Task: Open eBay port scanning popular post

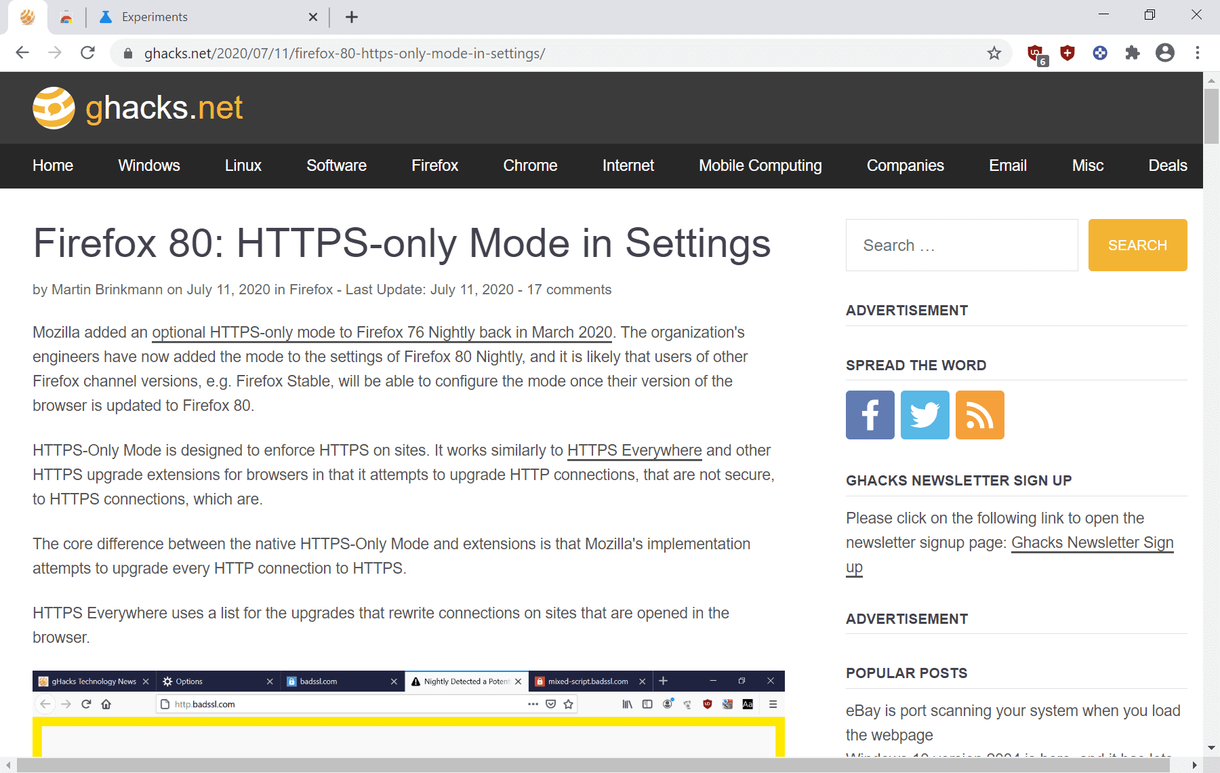Action: (1013, 723)
